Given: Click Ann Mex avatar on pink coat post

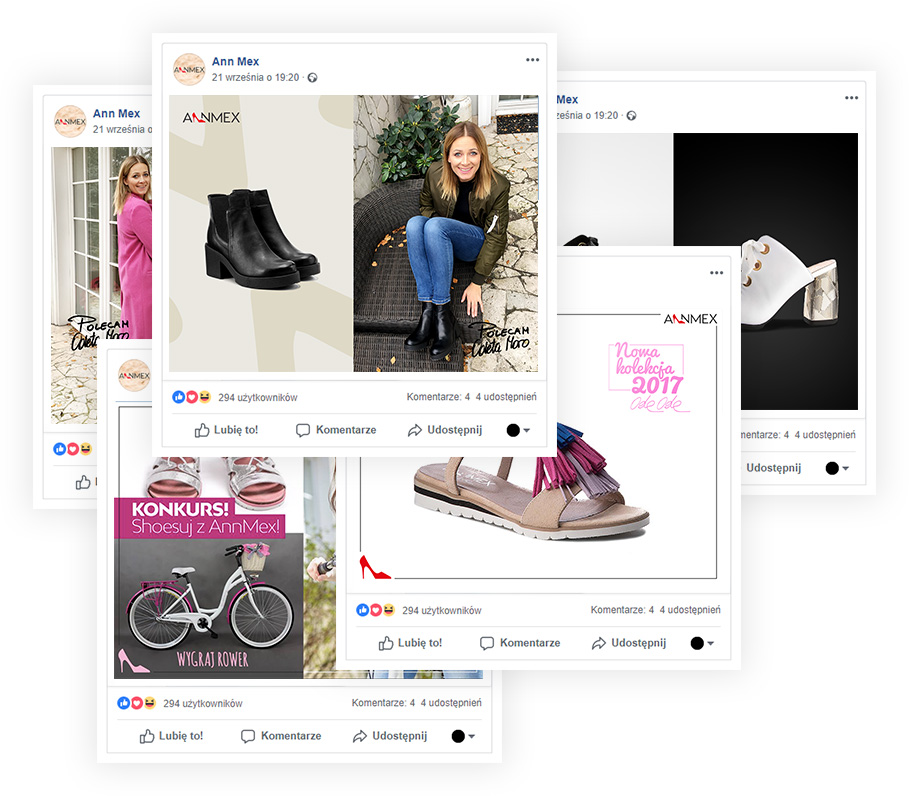Looking at the screenshot, I should tap(70, 121).
